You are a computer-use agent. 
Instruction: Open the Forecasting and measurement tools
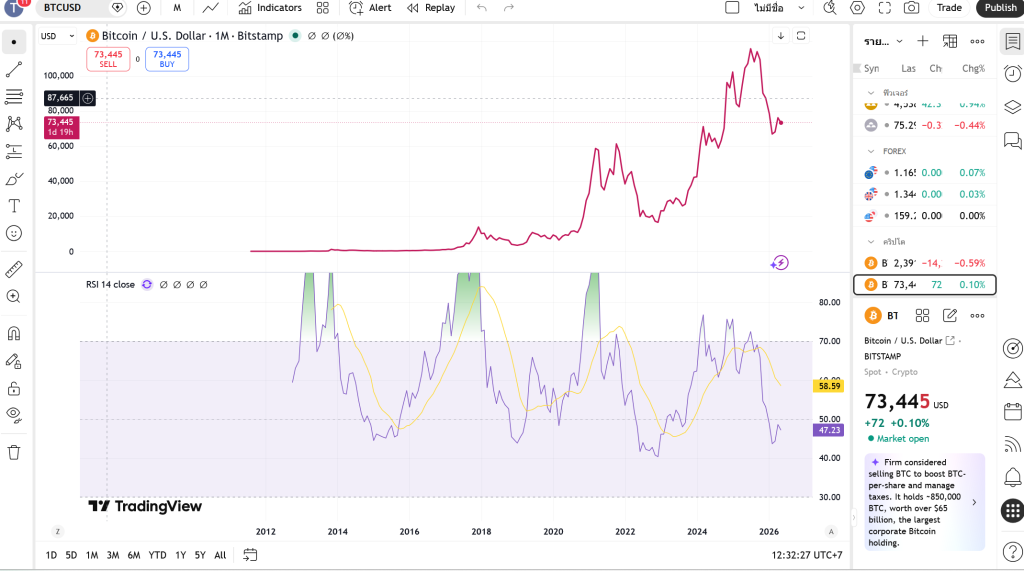pyautogui.click(x=14, y=152)
